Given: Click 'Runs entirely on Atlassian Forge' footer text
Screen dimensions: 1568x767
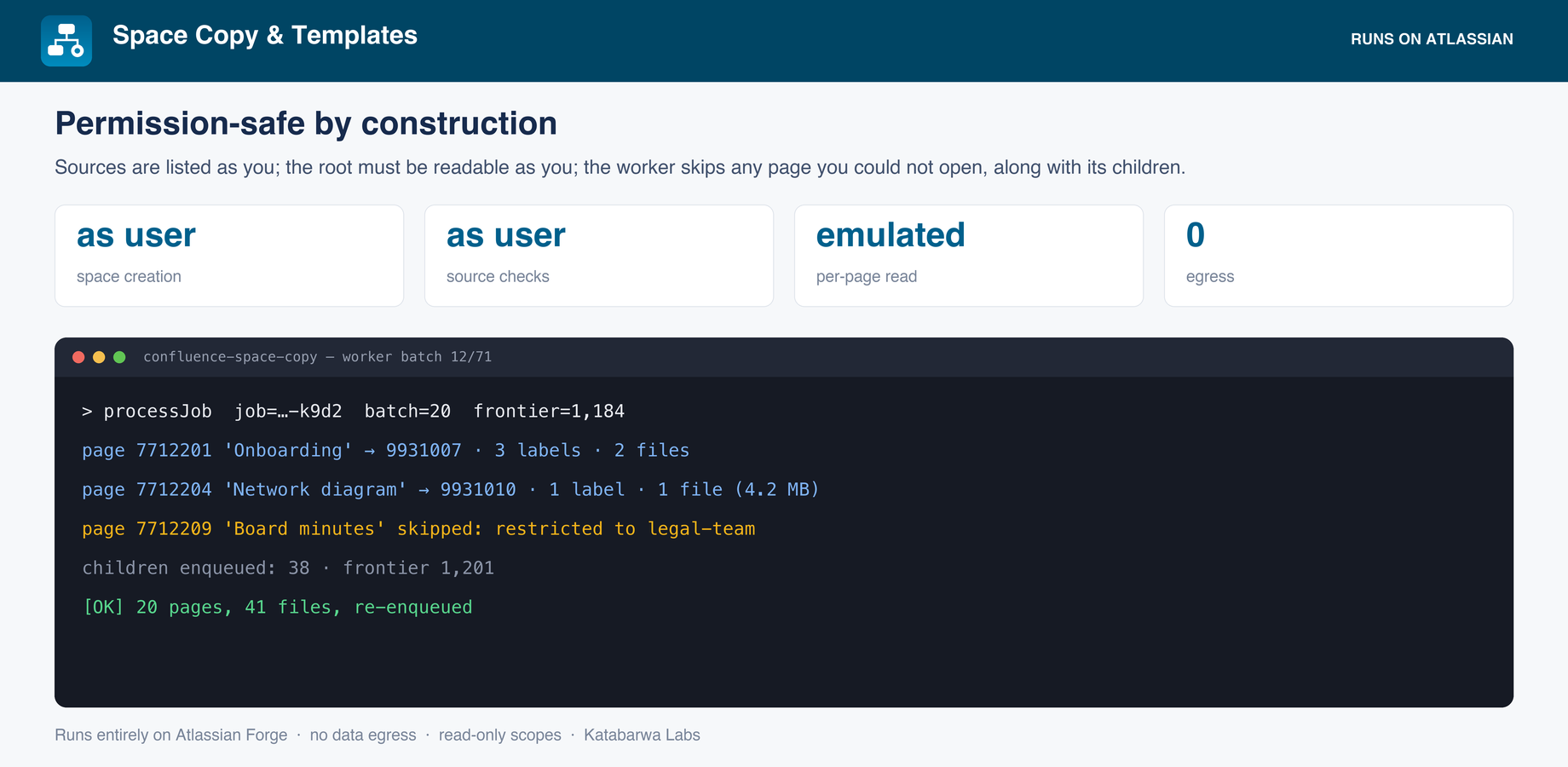Looking at the screenshot, I should tap(171, 735).
